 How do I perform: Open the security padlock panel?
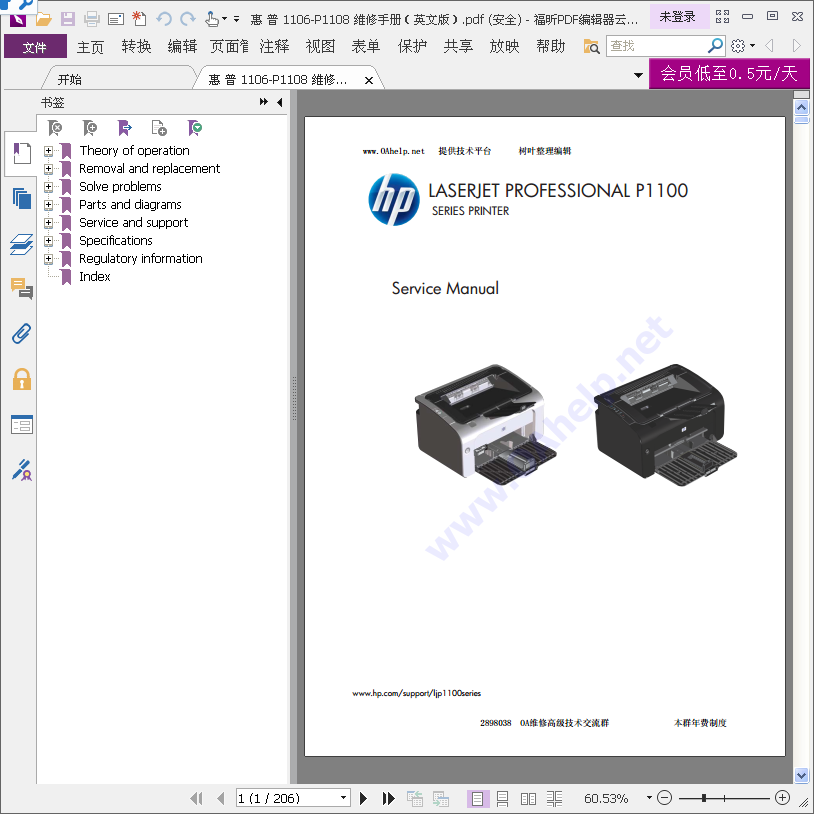pyautogui.click(x=22, y=379)
